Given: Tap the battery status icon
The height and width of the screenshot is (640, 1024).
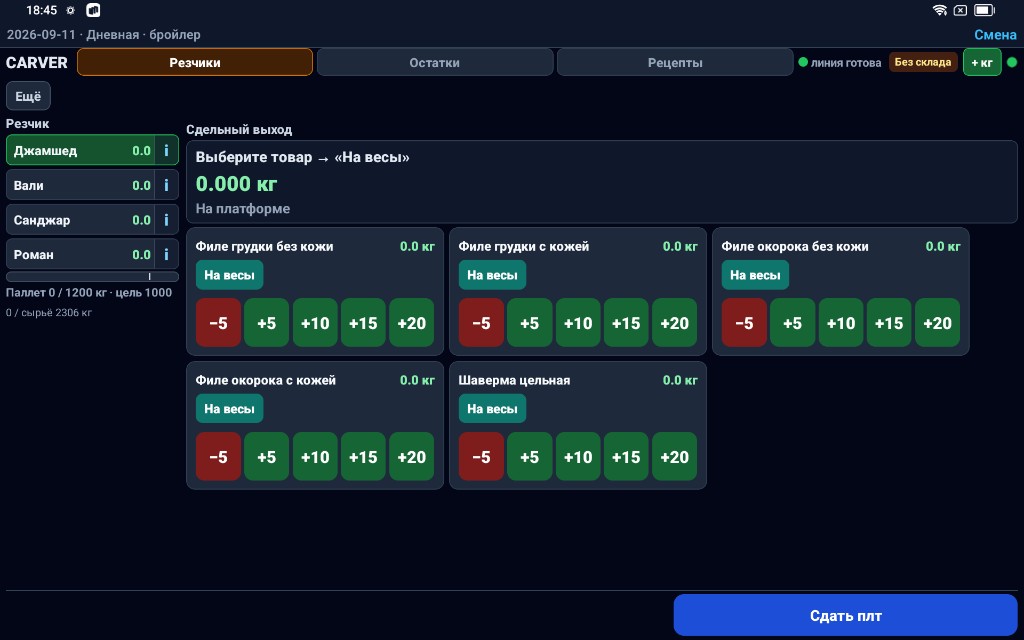Looking at the screenshot, I should (x=984, y=10).
